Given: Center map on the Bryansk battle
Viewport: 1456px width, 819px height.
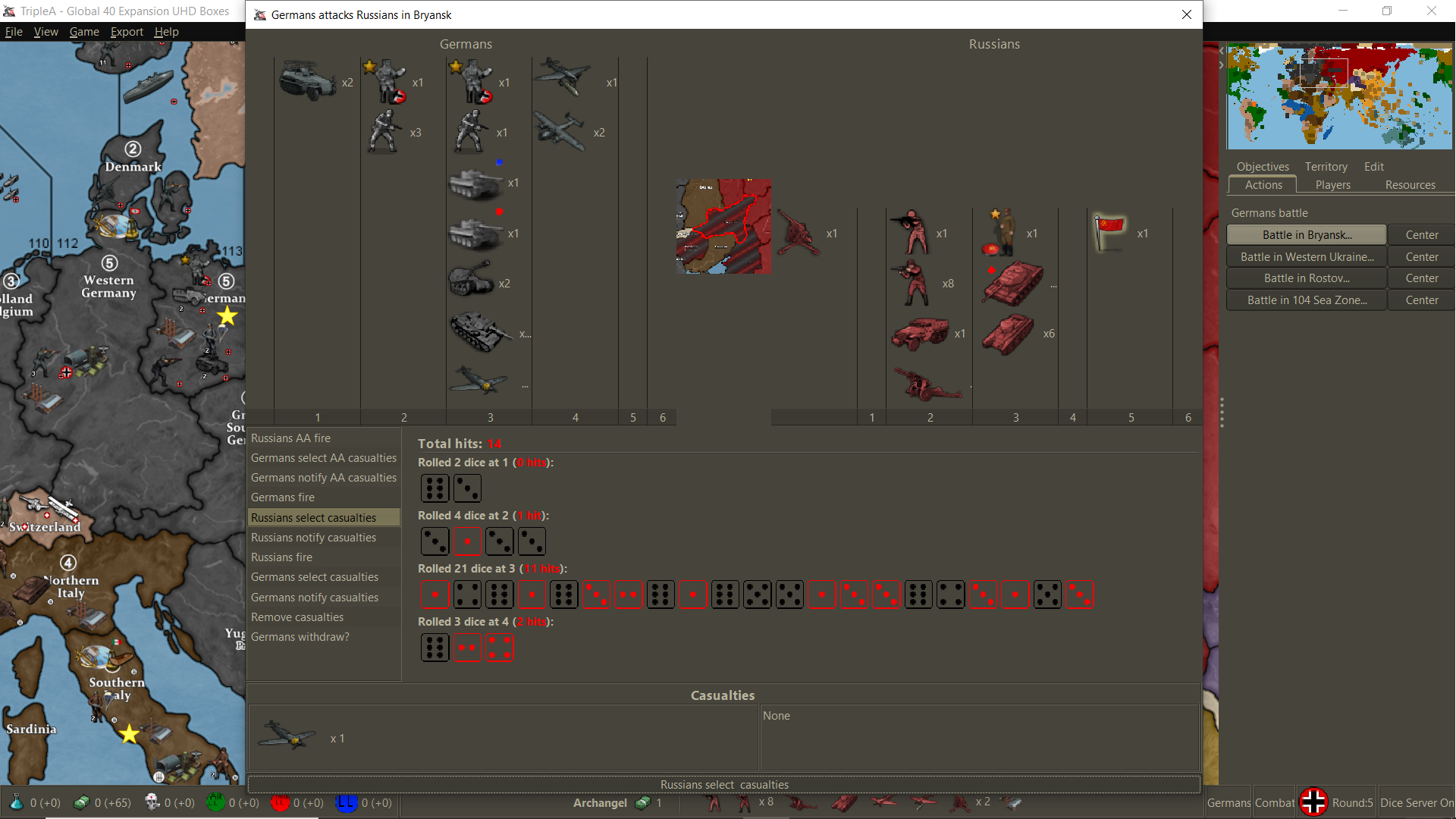Looking at the screenshot, I should coord(1421,235).
